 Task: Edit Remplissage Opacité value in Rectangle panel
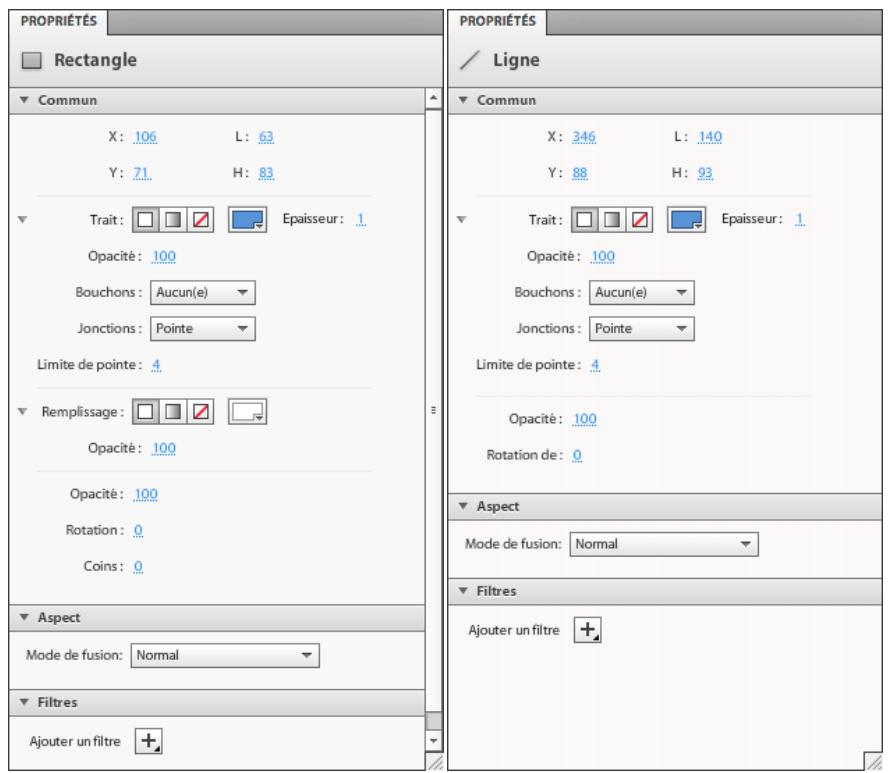point(163,448)
